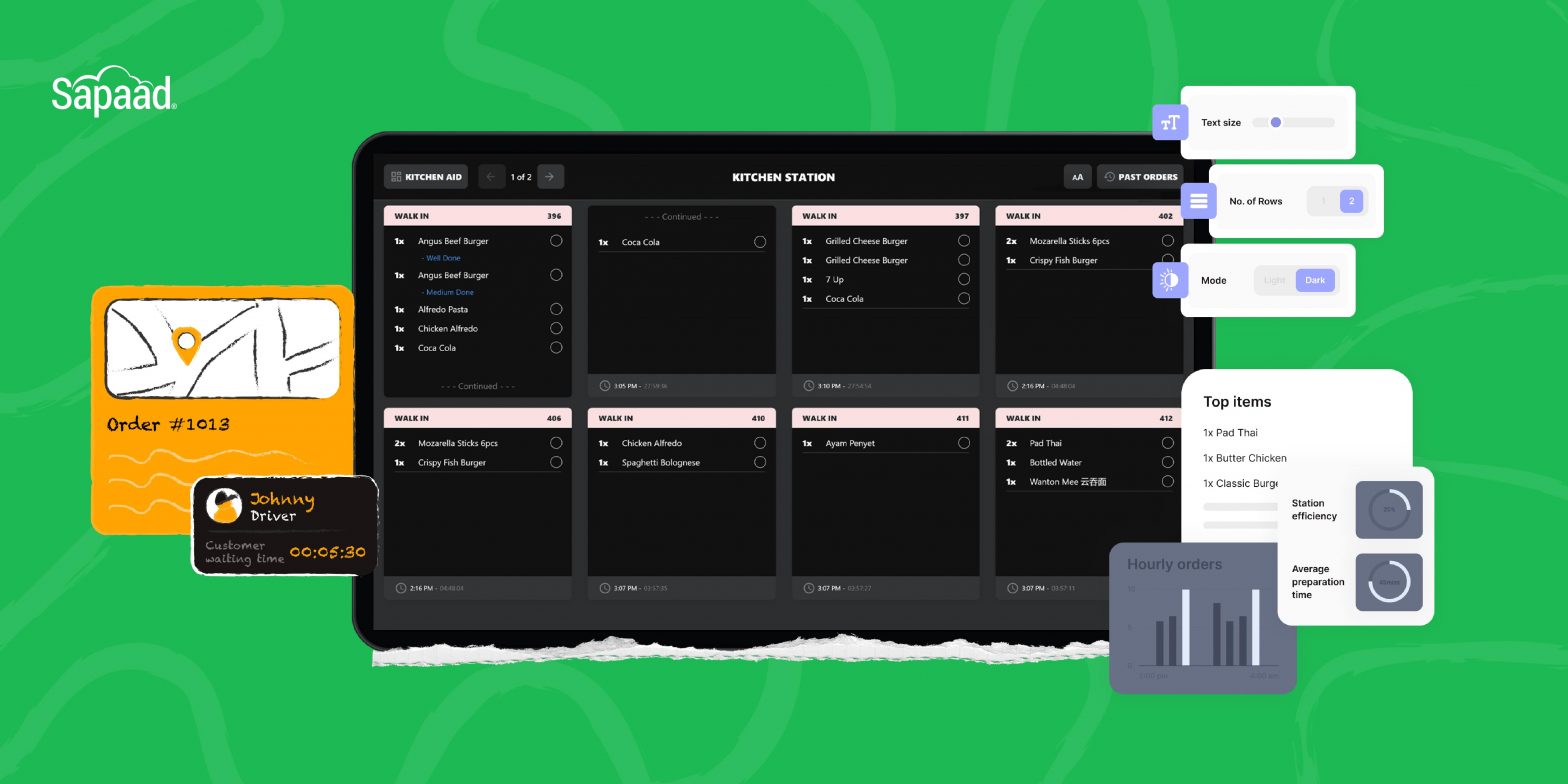Image resolution: width=1568 pixels, height=784 pixels.
Task: Click the clock icon in order 402 footer
Action: [1012, 386]
